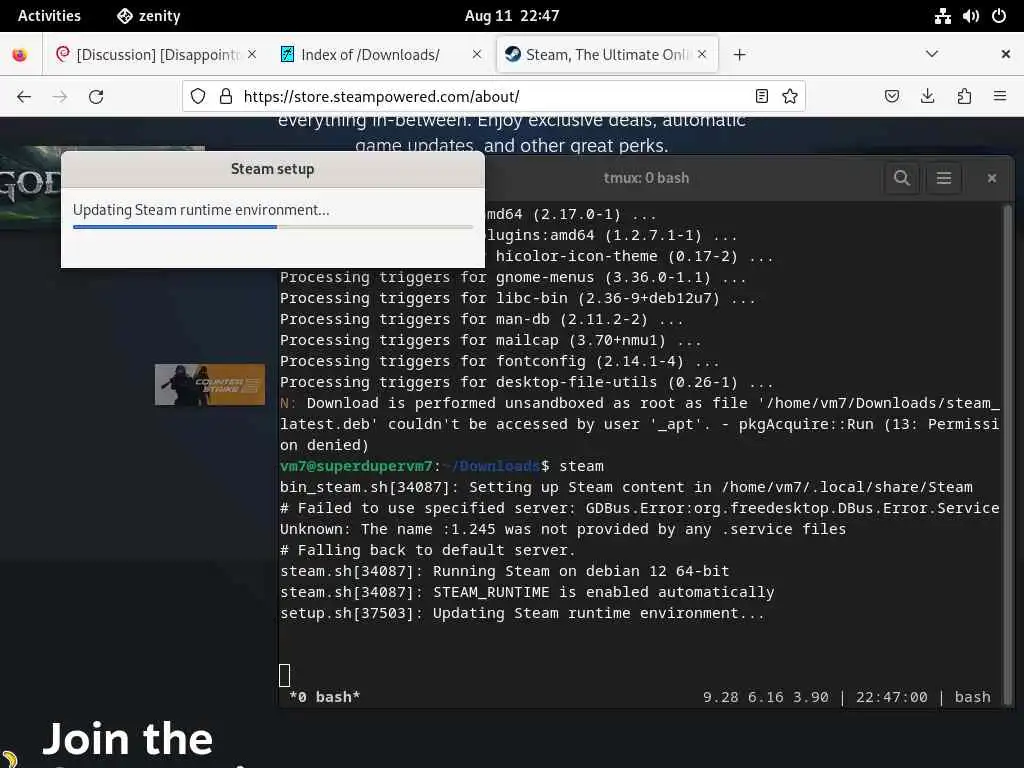Click the 'Join the' heading on Steam page
The image size is (1024, 768).
point(127,739)
